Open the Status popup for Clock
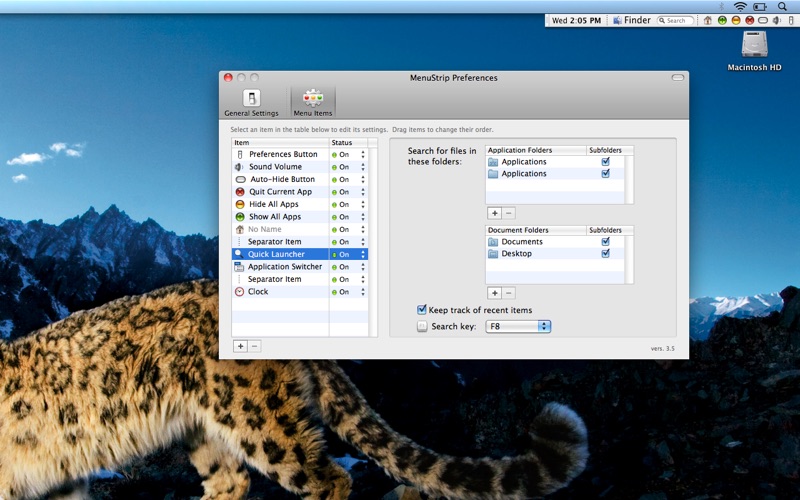The width and height of the screenshot is (800, 500). click(363, 292)
